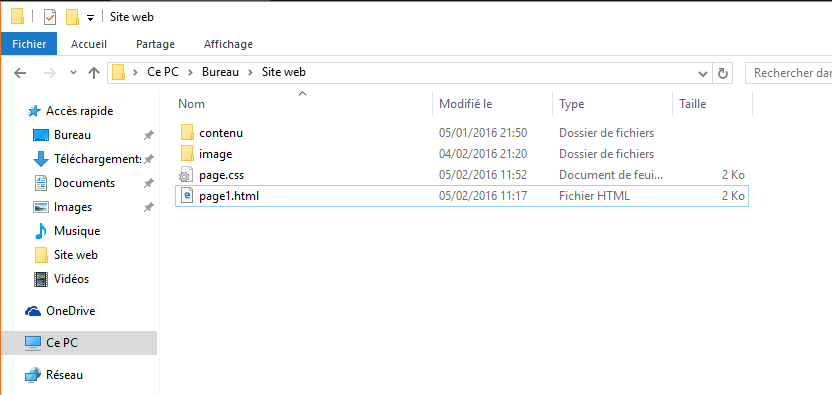Click the pin icon next to Bureau
Viewport: 832px width, 395px height.
(x=149, y=135)
